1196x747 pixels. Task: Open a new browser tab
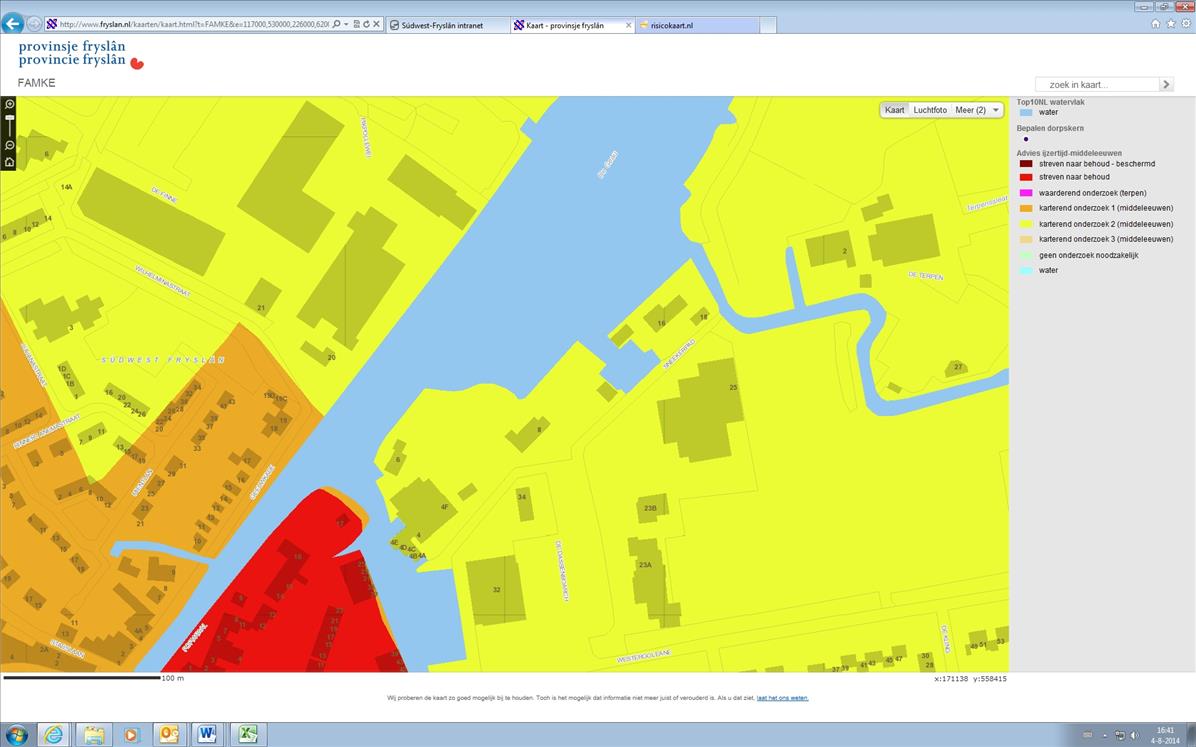coord(768,25)
